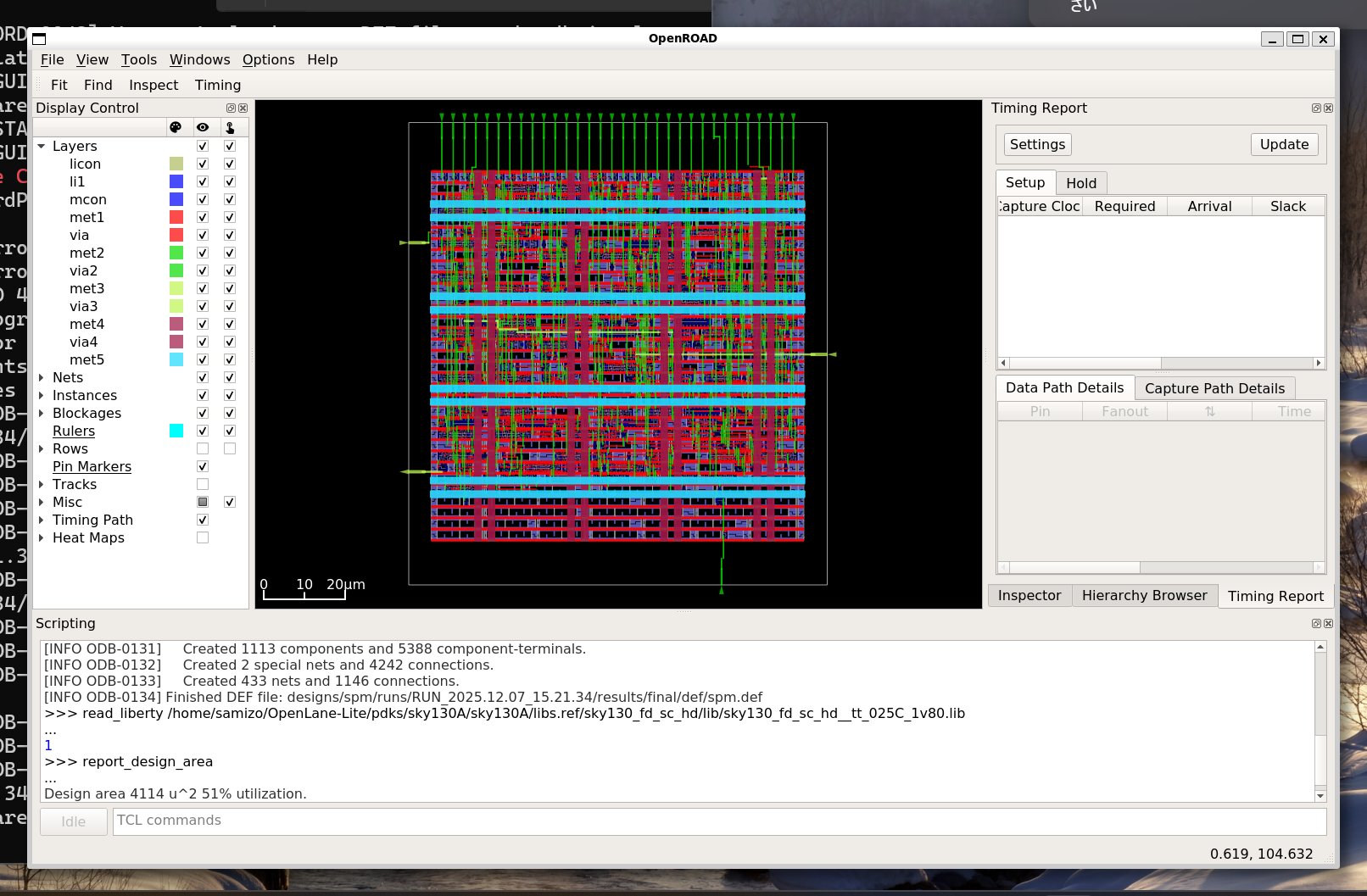Screen dimensions: 1367x896
Task: Open the Tools menu
Action: click(139, 60)
